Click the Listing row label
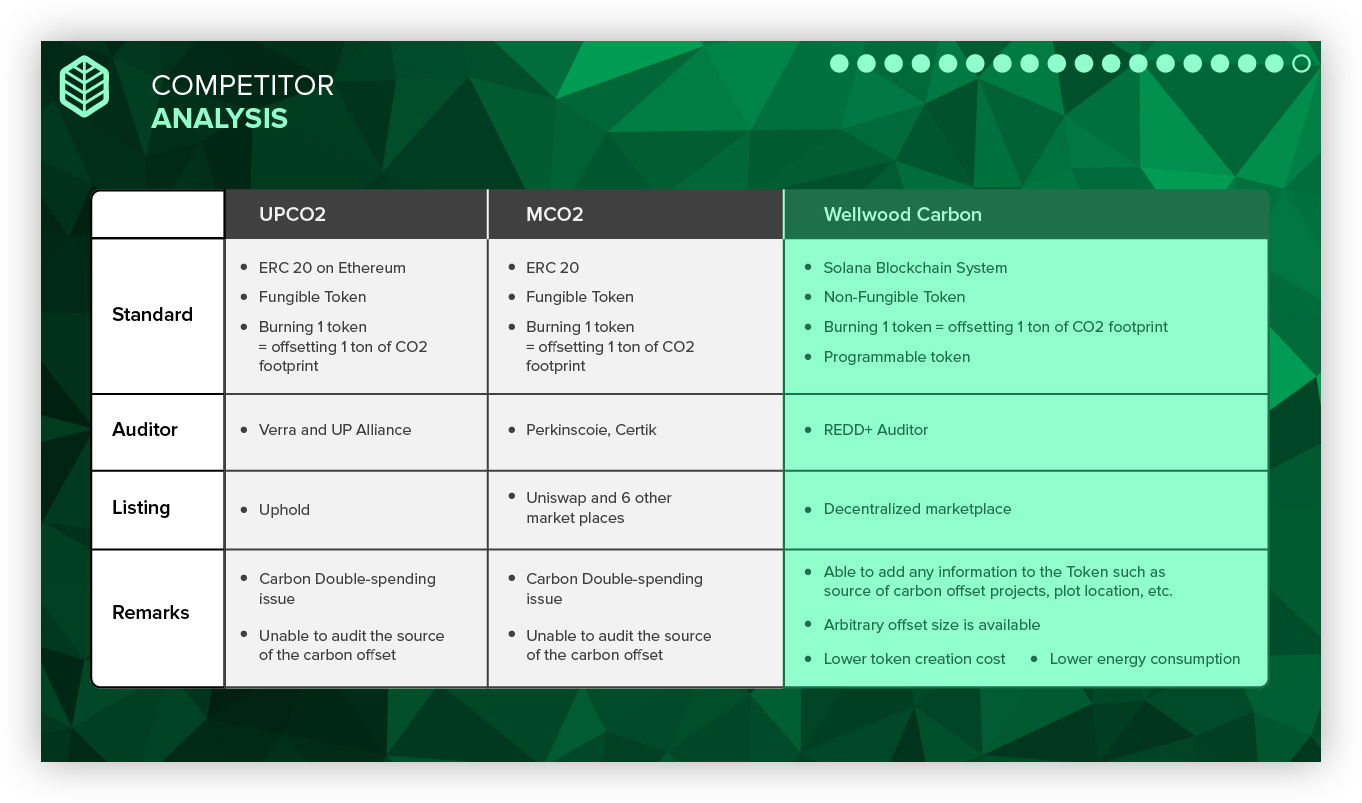This screenshot has height=803, width=1362. click(141, 508)
